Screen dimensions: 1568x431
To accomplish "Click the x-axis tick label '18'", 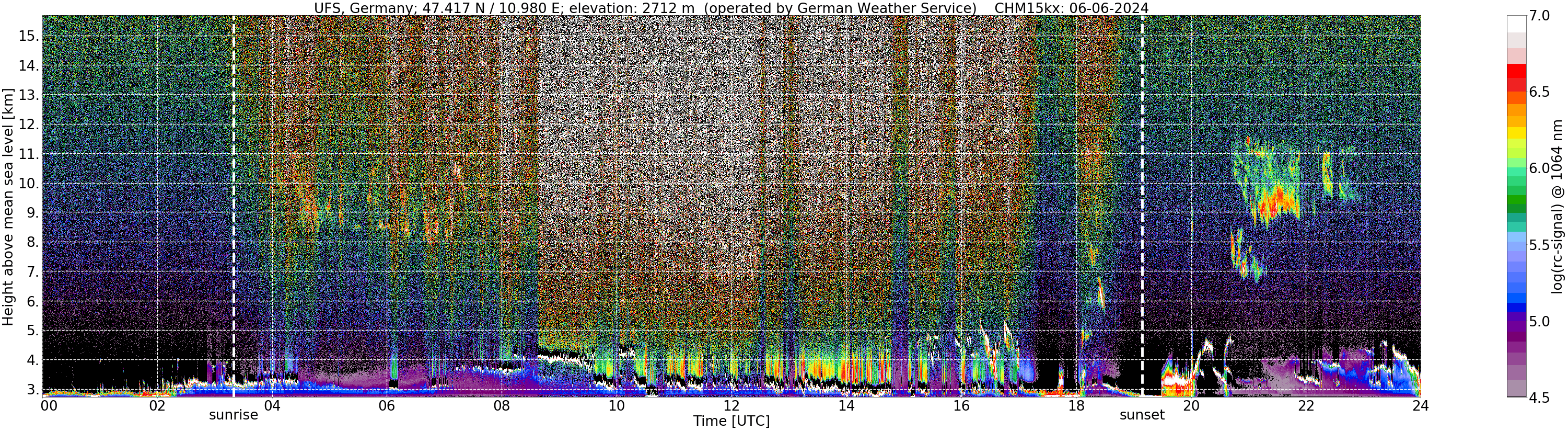I will [1076, 406].
